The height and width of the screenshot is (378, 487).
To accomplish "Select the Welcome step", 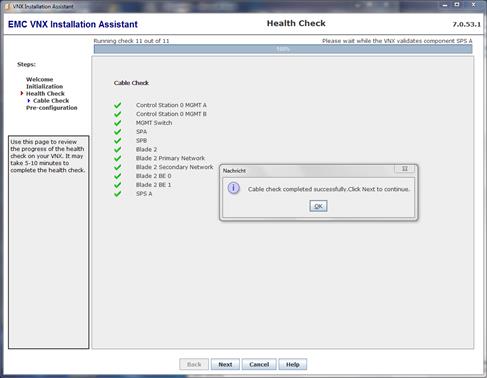I will (39, 79).
